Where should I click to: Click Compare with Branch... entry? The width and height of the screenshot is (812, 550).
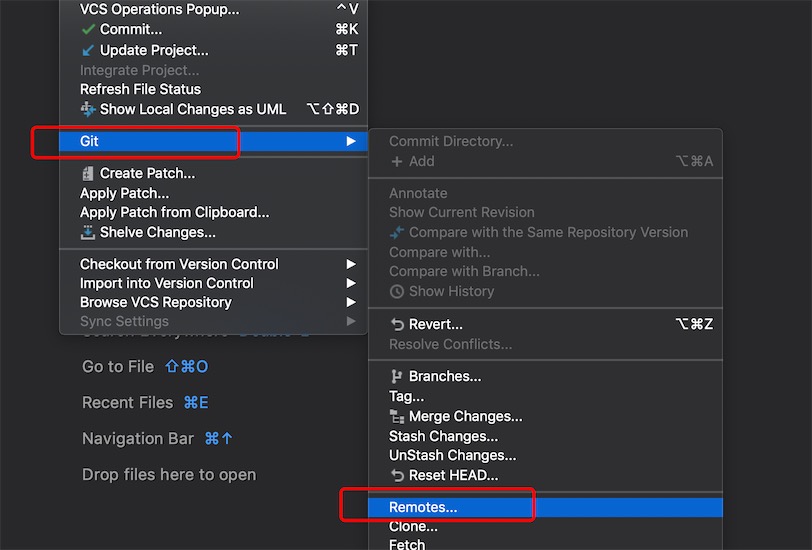[x=545, y=271]
